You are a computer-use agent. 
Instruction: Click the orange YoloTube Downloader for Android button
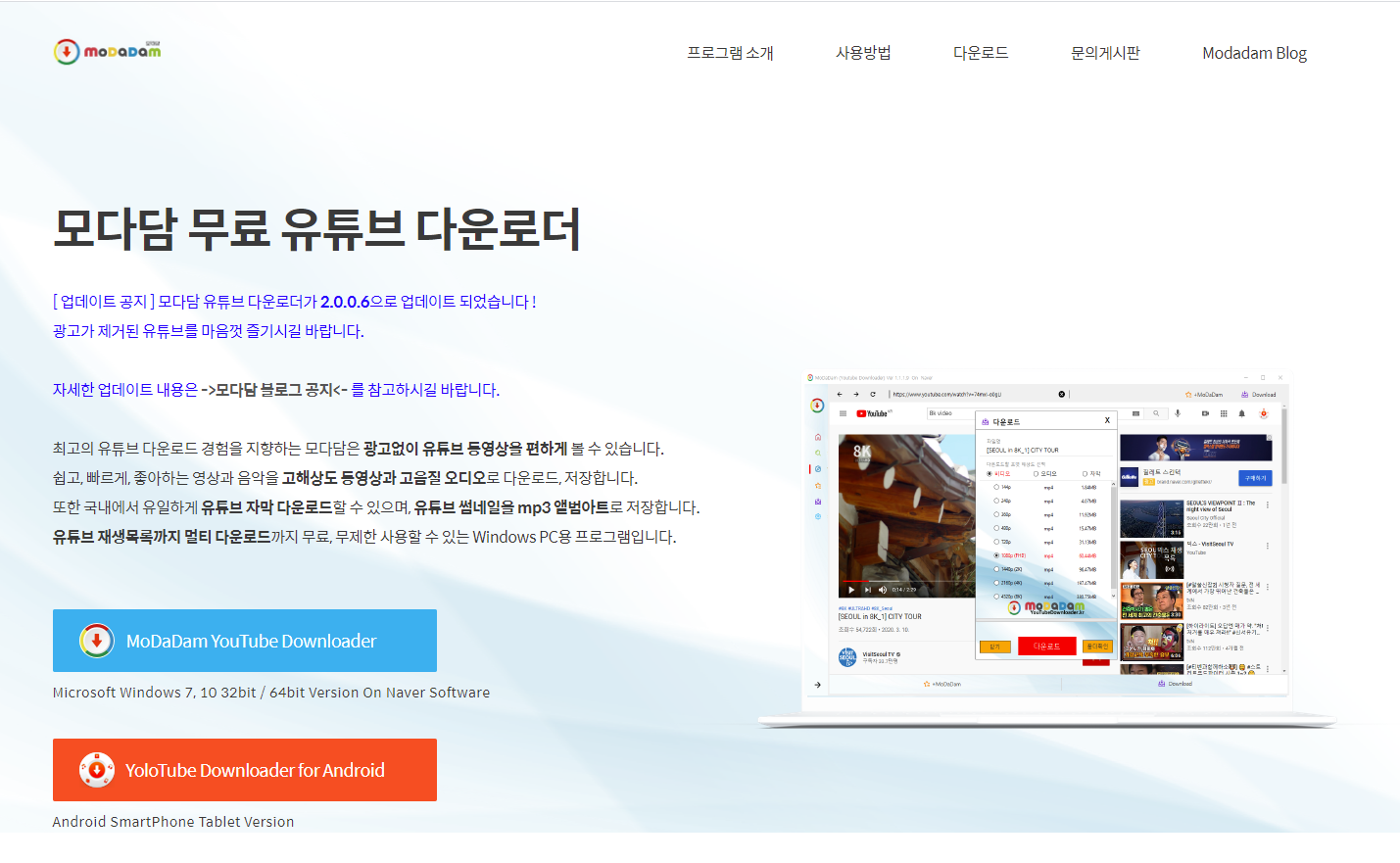tap(245, 770)
